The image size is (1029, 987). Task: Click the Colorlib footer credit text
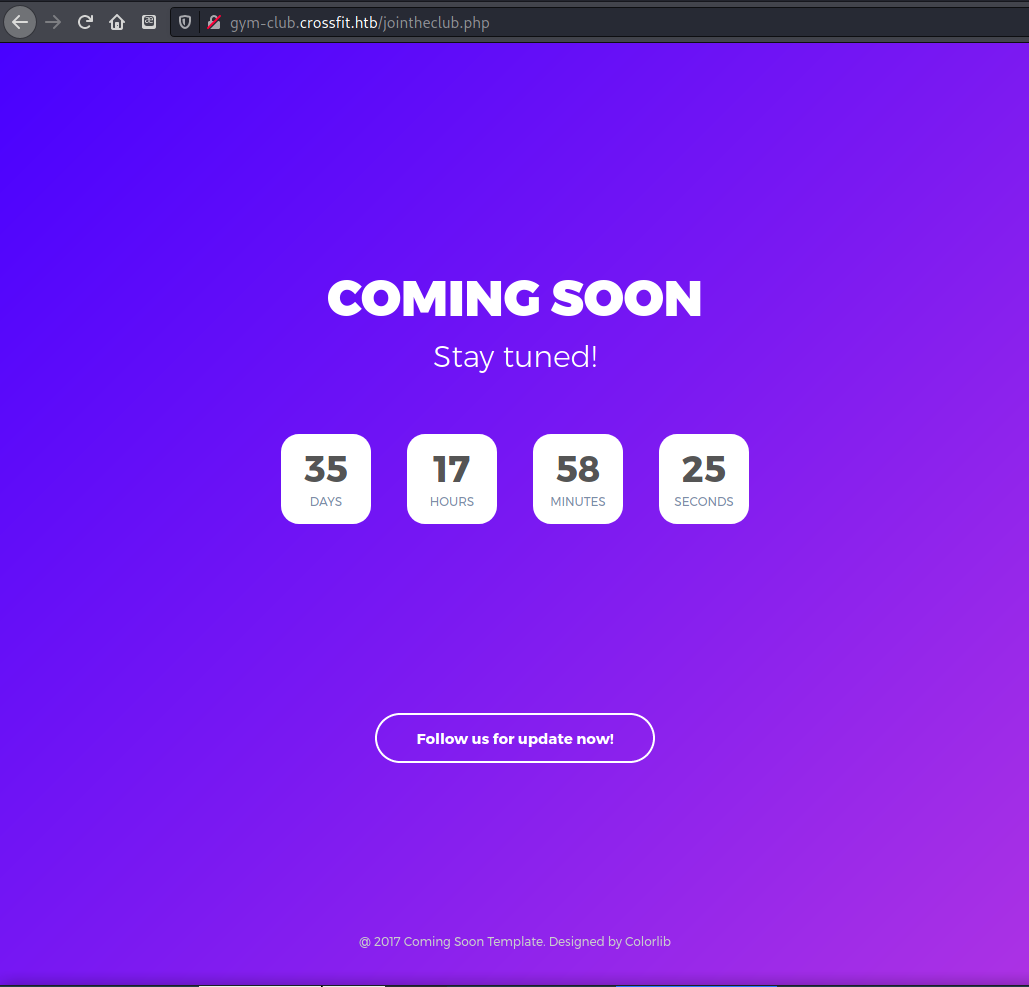647,941
